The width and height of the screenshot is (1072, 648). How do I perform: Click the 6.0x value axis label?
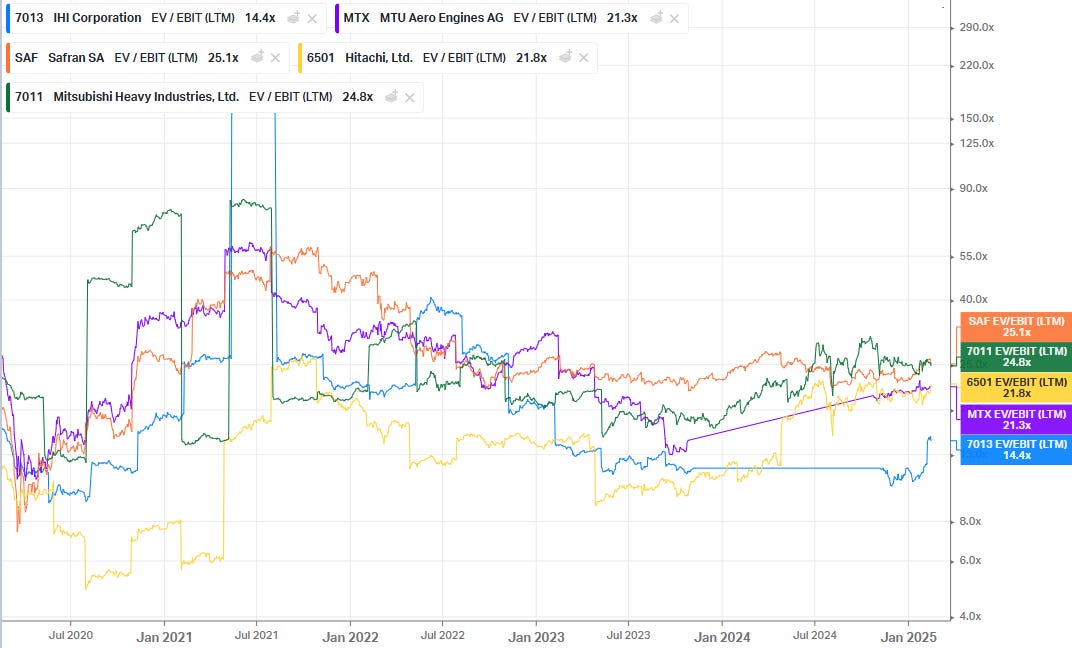click(971, 561)
